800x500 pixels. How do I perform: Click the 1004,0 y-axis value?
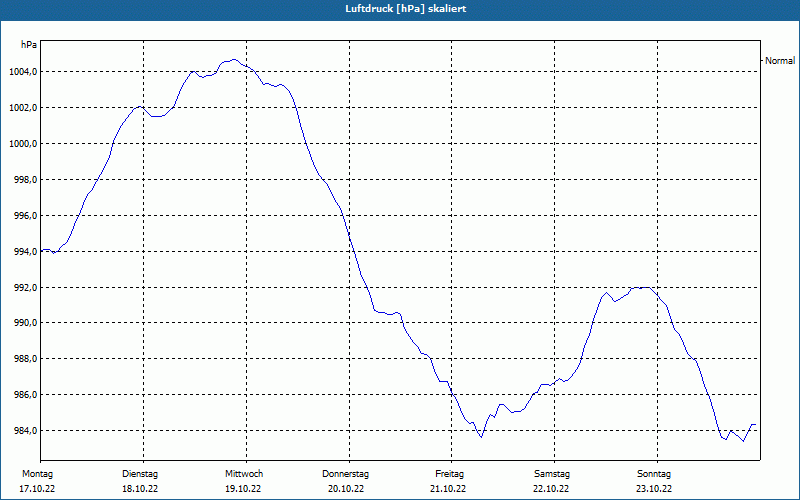point(23,72)
